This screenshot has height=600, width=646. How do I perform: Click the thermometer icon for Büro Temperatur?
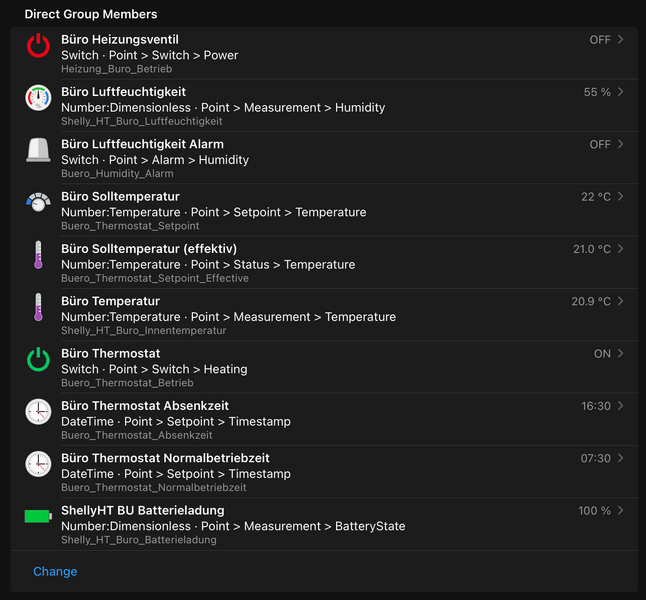[x=38, y=307]
